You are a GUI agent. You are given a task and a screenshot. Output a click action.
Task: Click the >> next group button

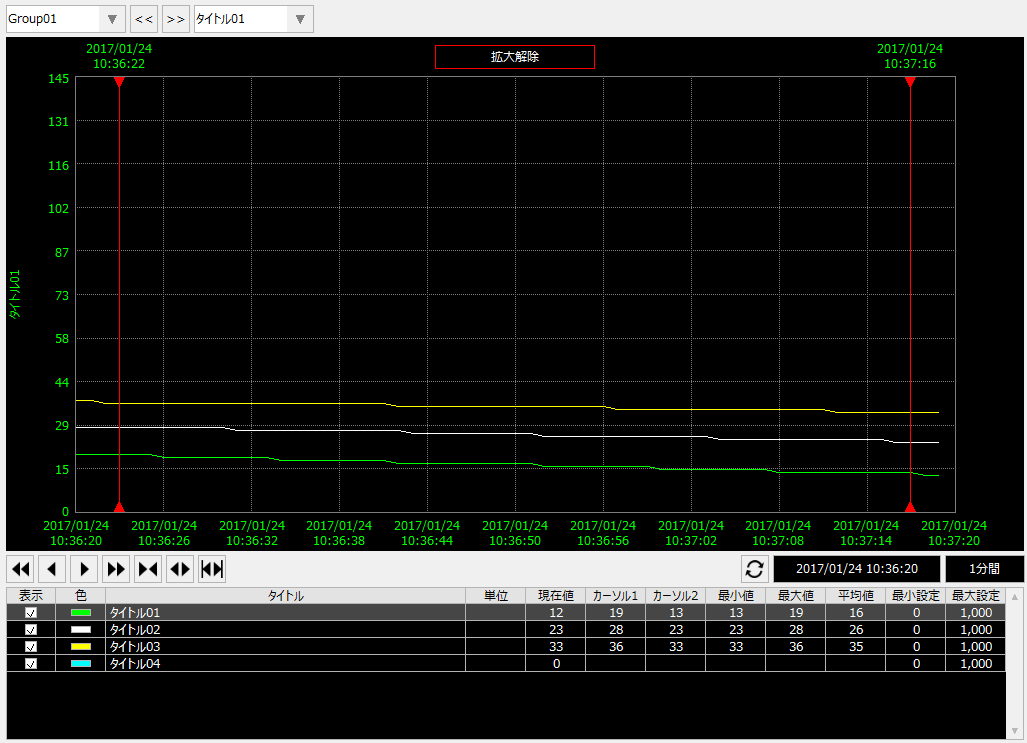coord(176,19)
